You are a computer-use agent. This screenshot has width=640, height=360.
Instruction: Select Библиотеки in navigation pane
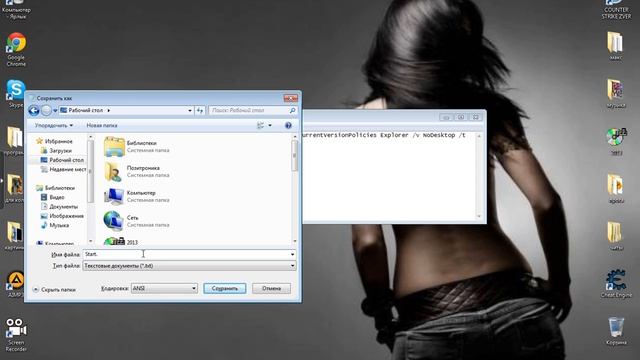[56, 188]
